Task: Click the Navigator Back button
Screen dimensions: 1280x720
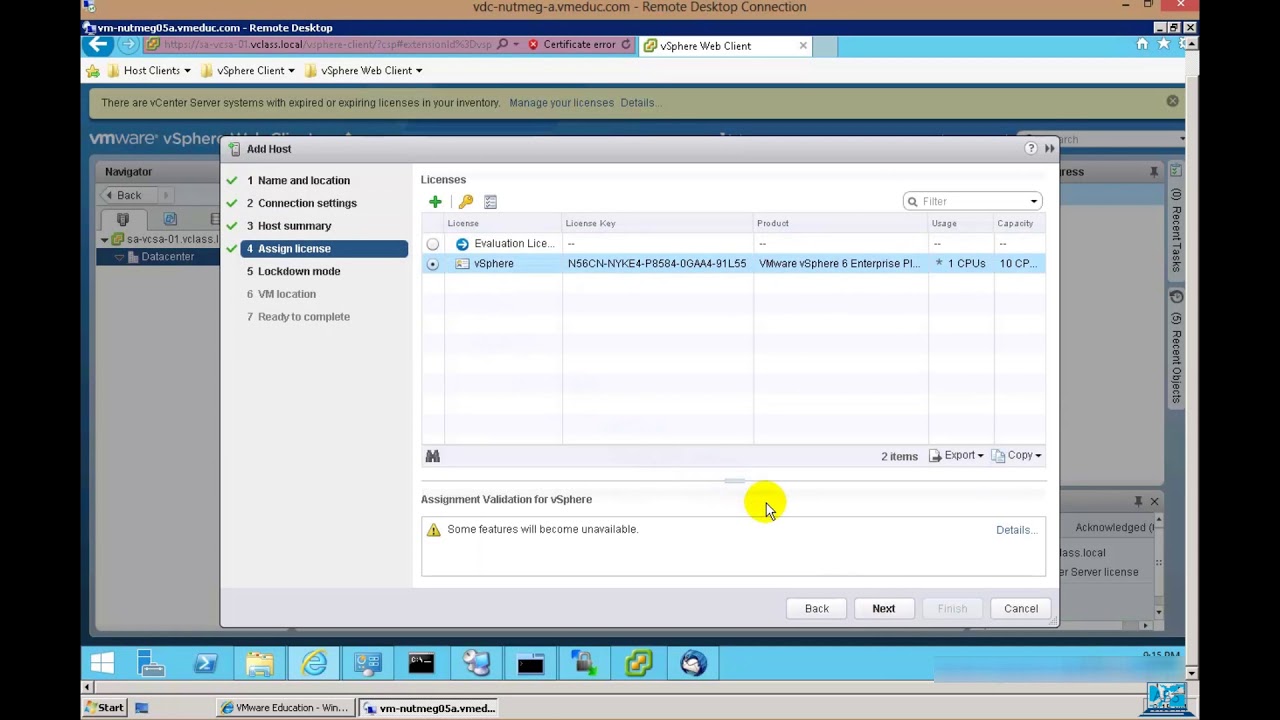Action: point(124,195)
